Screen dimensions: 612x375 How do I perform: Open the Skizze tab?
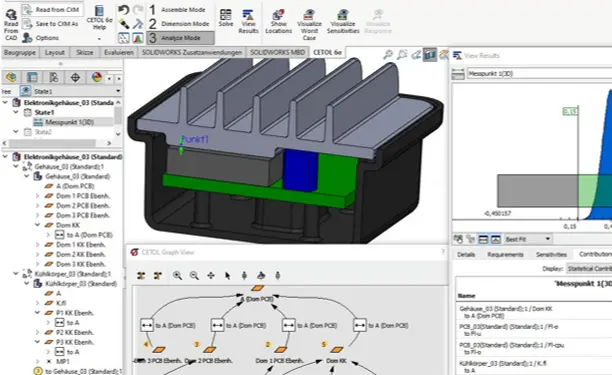(x=84, y=52)
